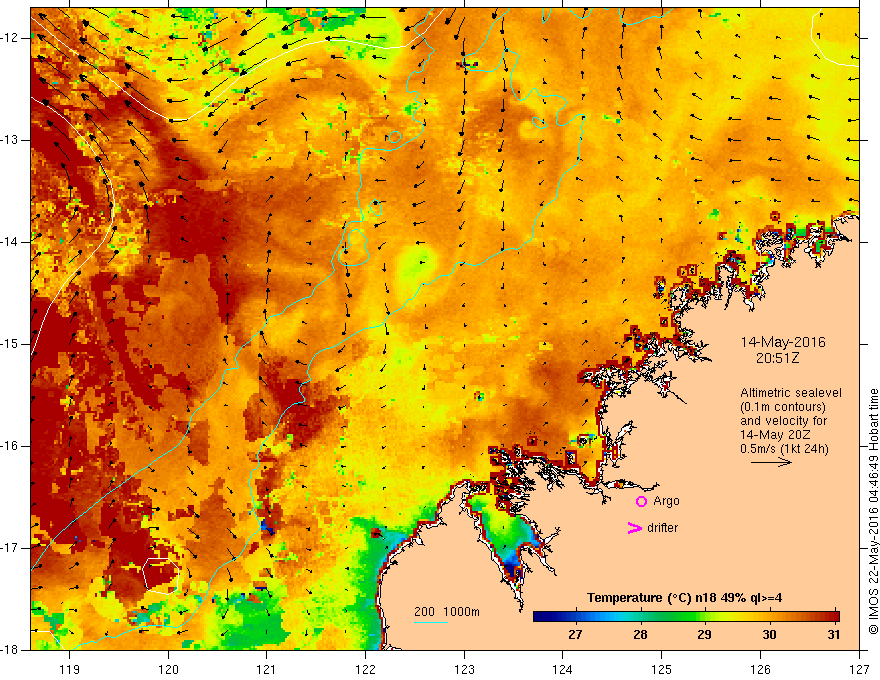Click the '14-May 20Z' text line

coord(775,435)
